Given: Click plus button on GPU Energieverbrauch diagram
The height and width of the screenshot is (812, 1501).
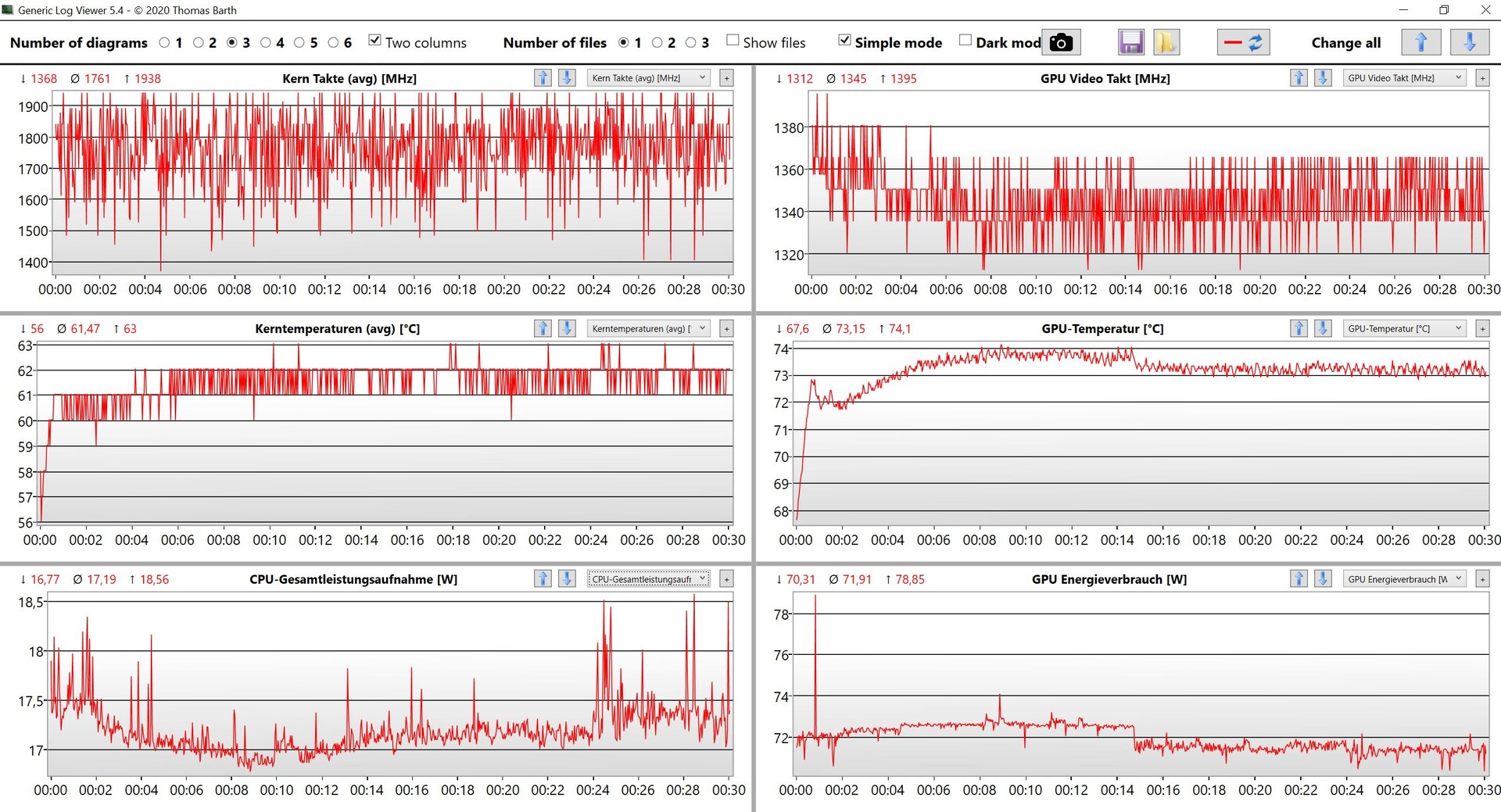Looking at the screenshot, I should (1482, 578).
